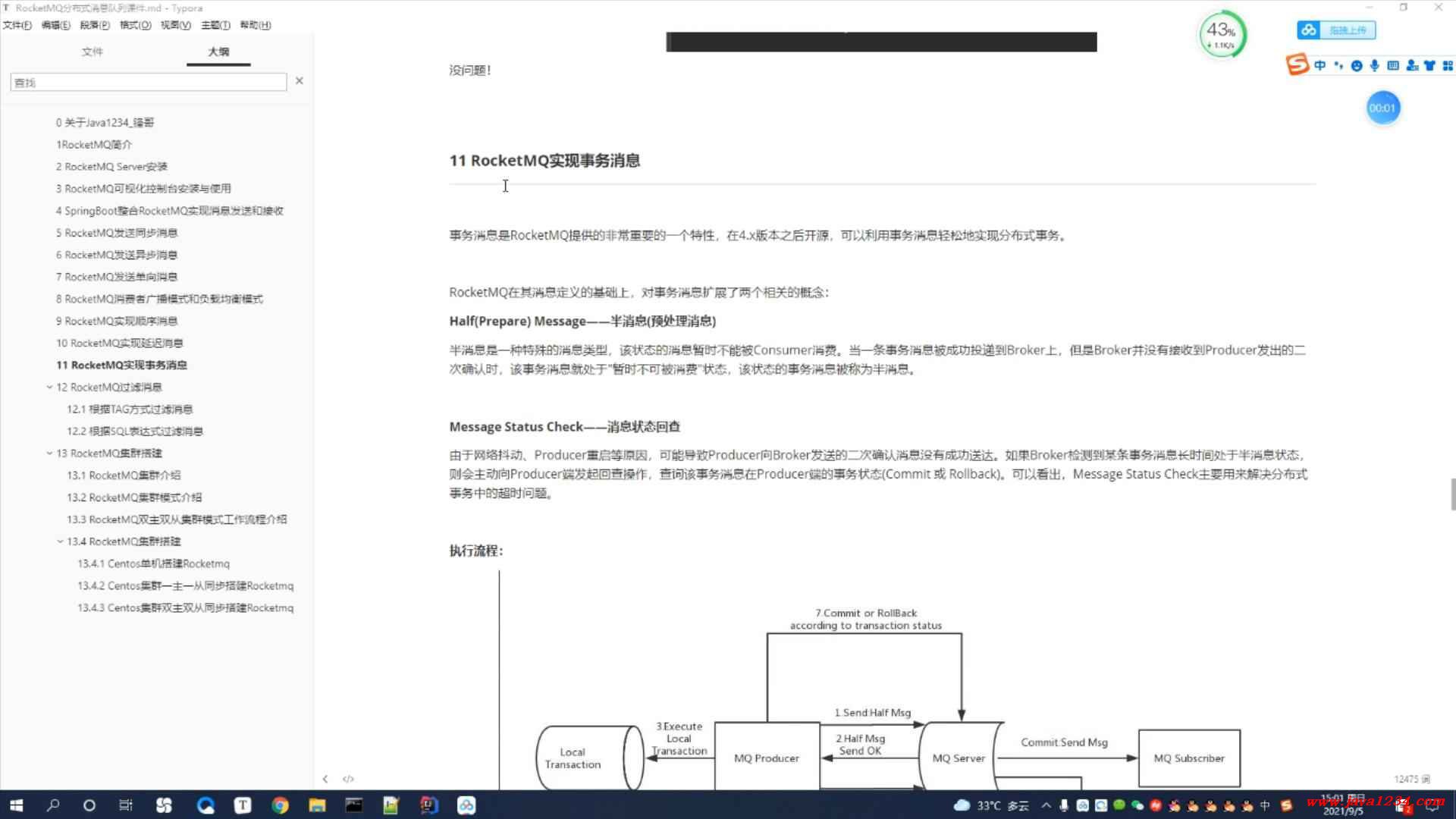Viewport: 1456px width, 819px height.
Task: Focus the outline search input field
Action: (149, 82)
